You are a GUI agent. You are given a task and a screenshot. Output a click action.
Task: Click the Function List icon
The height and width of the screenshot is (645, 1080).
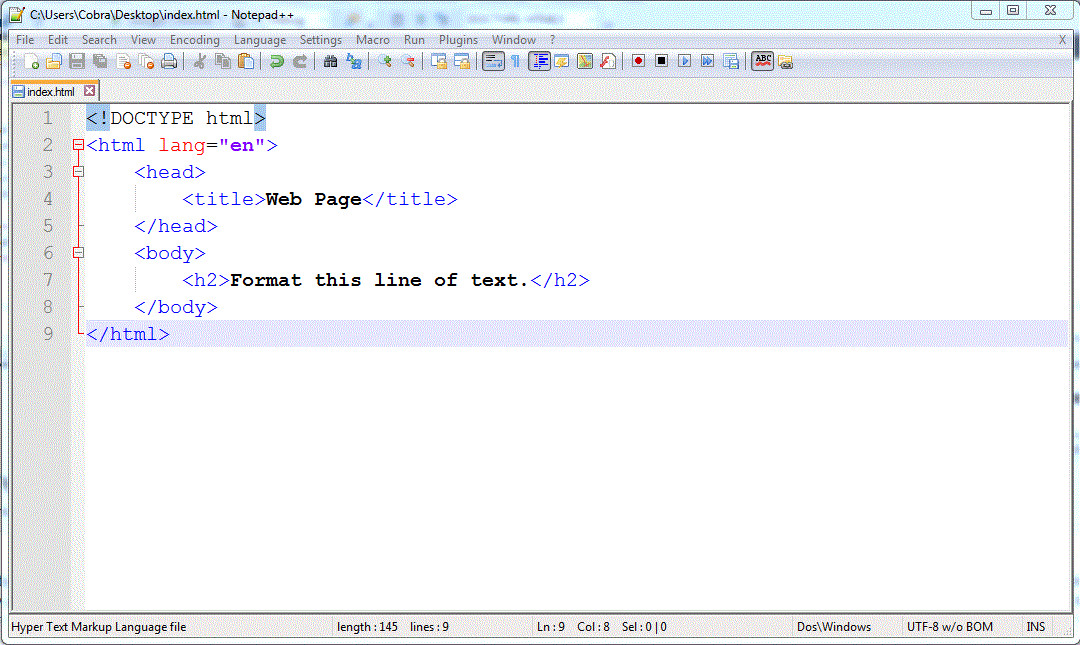pos(608,61)
